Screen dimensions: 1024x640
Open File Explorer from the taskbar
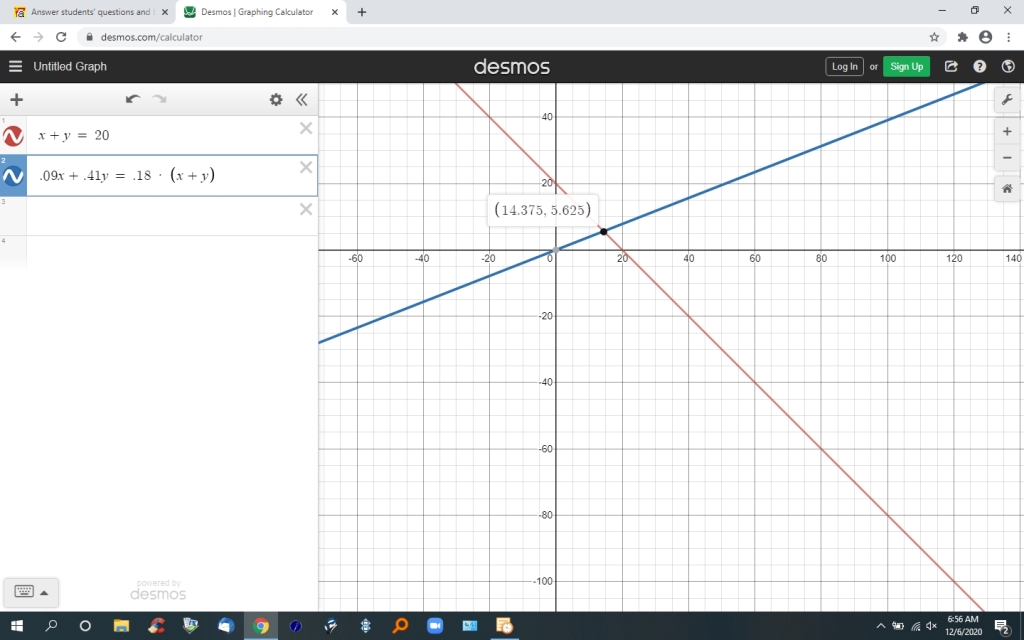tap(121, 626)
